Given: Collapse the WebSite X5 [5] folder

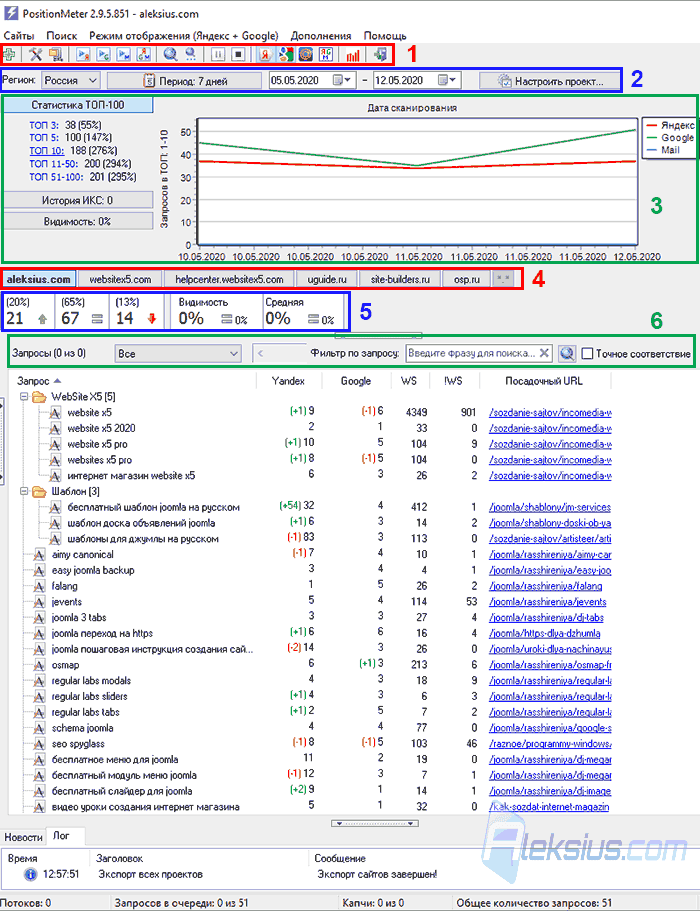Looking at the screenshot, I should coord(24,397).
